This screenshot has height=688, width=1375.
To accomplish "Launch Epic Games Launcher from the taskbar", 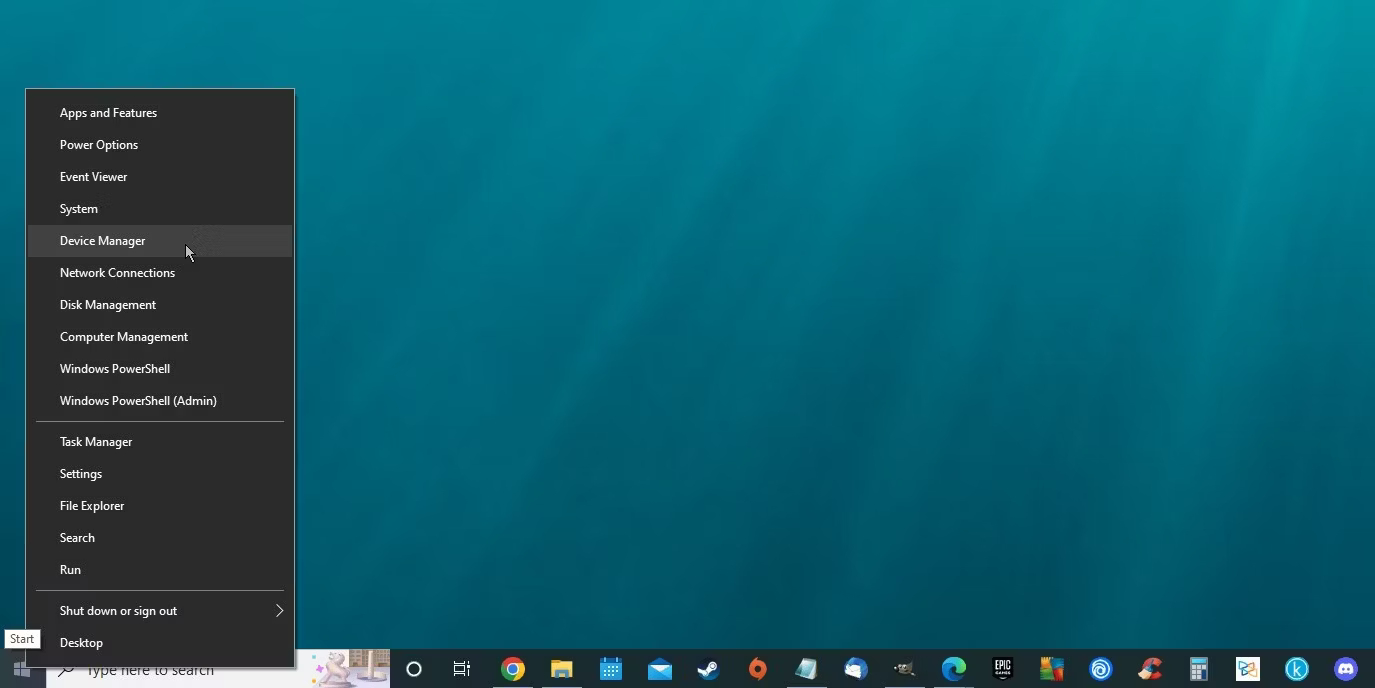I will (1003, 669).
